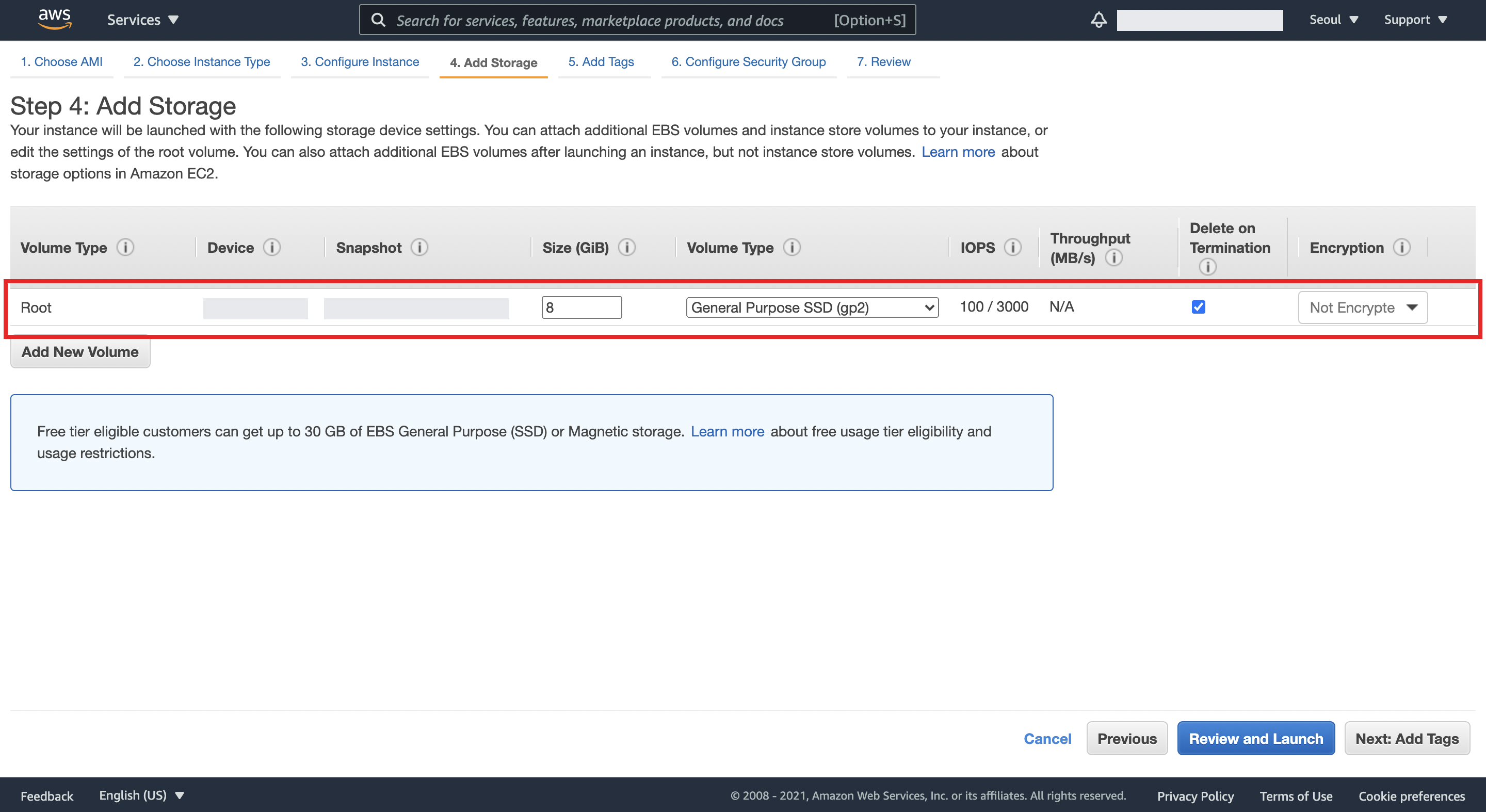The height and width of the screenshot is (812, 1486).
Task: Open the Services menu
Action: (x=142, y=20)
